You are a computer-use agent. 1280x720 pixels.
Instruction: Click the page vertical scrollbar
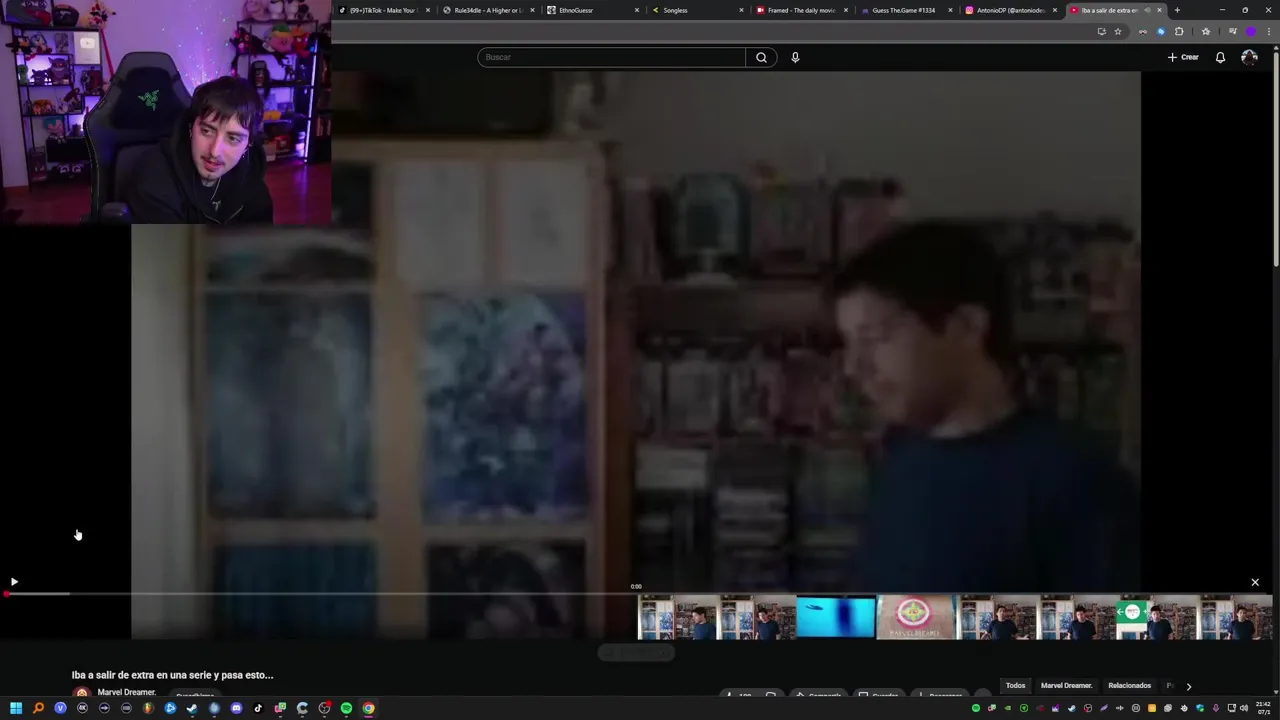(1276, 160)
